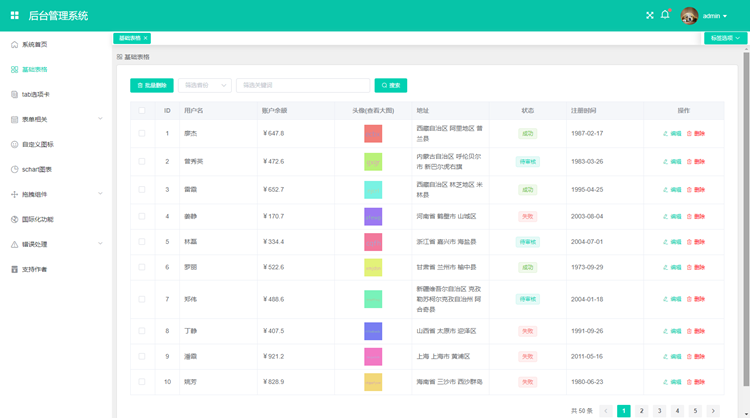Click the schart图表 chart icon in the sidebar
Image resolution: width=750 pixels, height=418 pixels.
[x=14, y=169]
